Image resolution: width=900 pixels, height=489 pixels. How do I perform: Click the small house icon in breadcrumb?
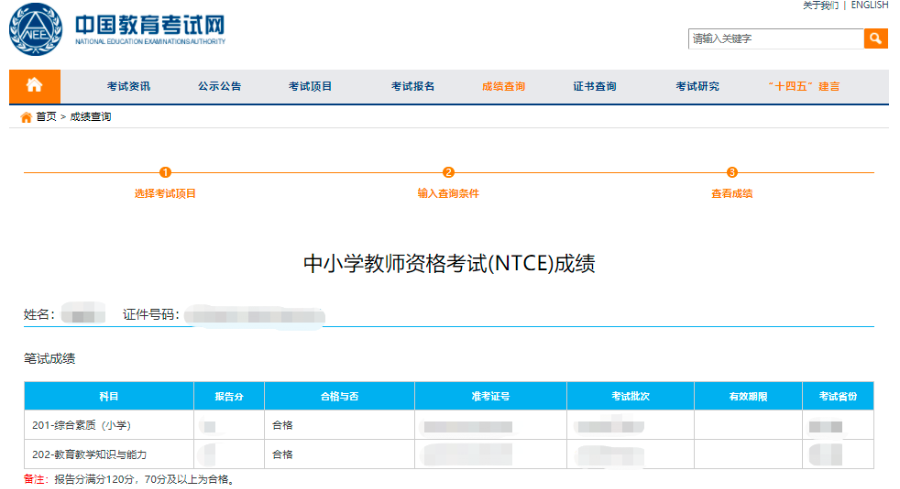click(x=26, y=117)
